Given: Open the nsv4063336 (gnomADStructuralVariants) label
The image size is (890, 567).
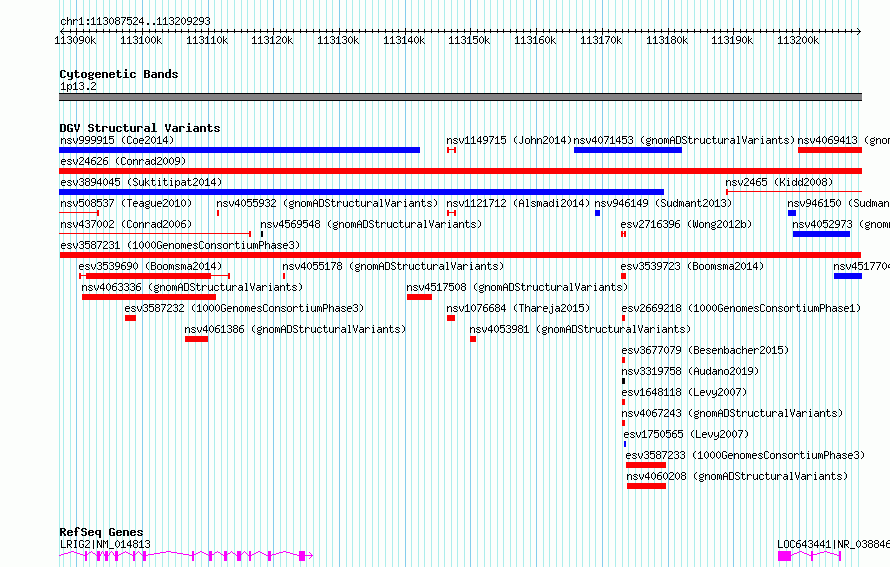Looking at the screenshot, I should pyautogui.click(x=192, y=287).
